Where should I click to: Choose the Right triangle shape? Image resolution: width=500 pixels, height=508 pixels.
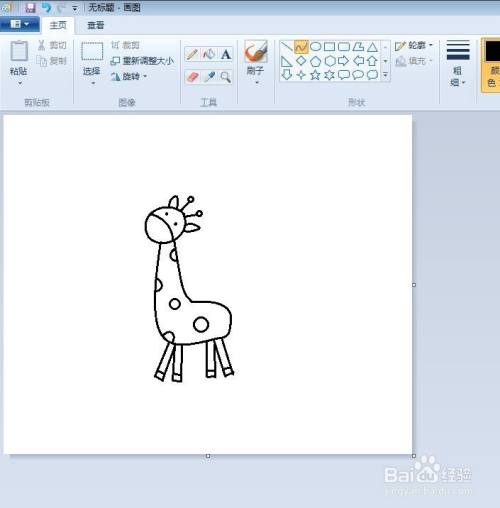(x=287, y=61)
